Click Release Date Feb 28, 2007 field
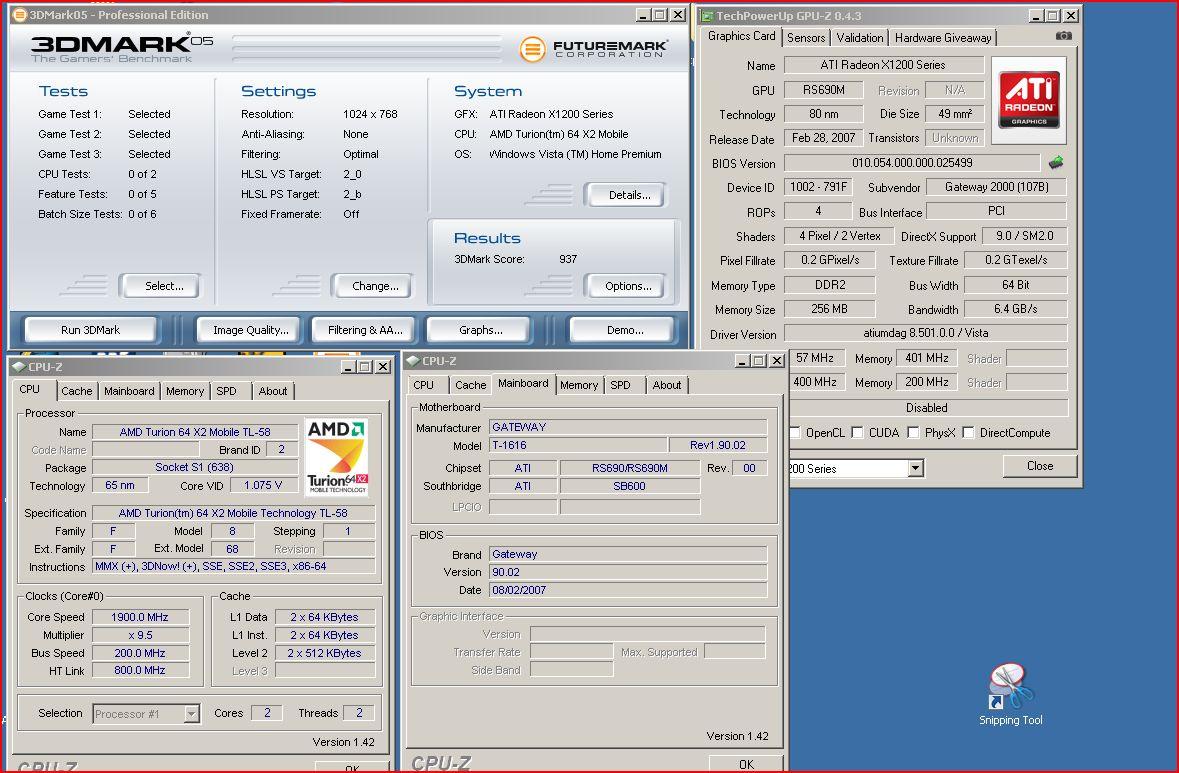Screen dimensions: 1179x773 point(823,138)
